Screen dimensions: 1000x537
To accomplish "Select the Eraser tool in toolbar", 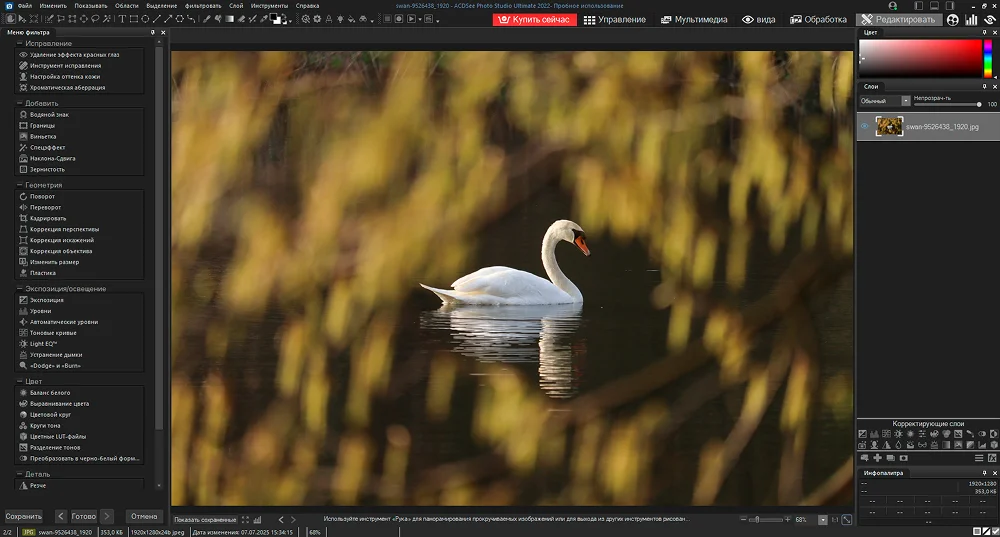I will [x=241, y=19].
